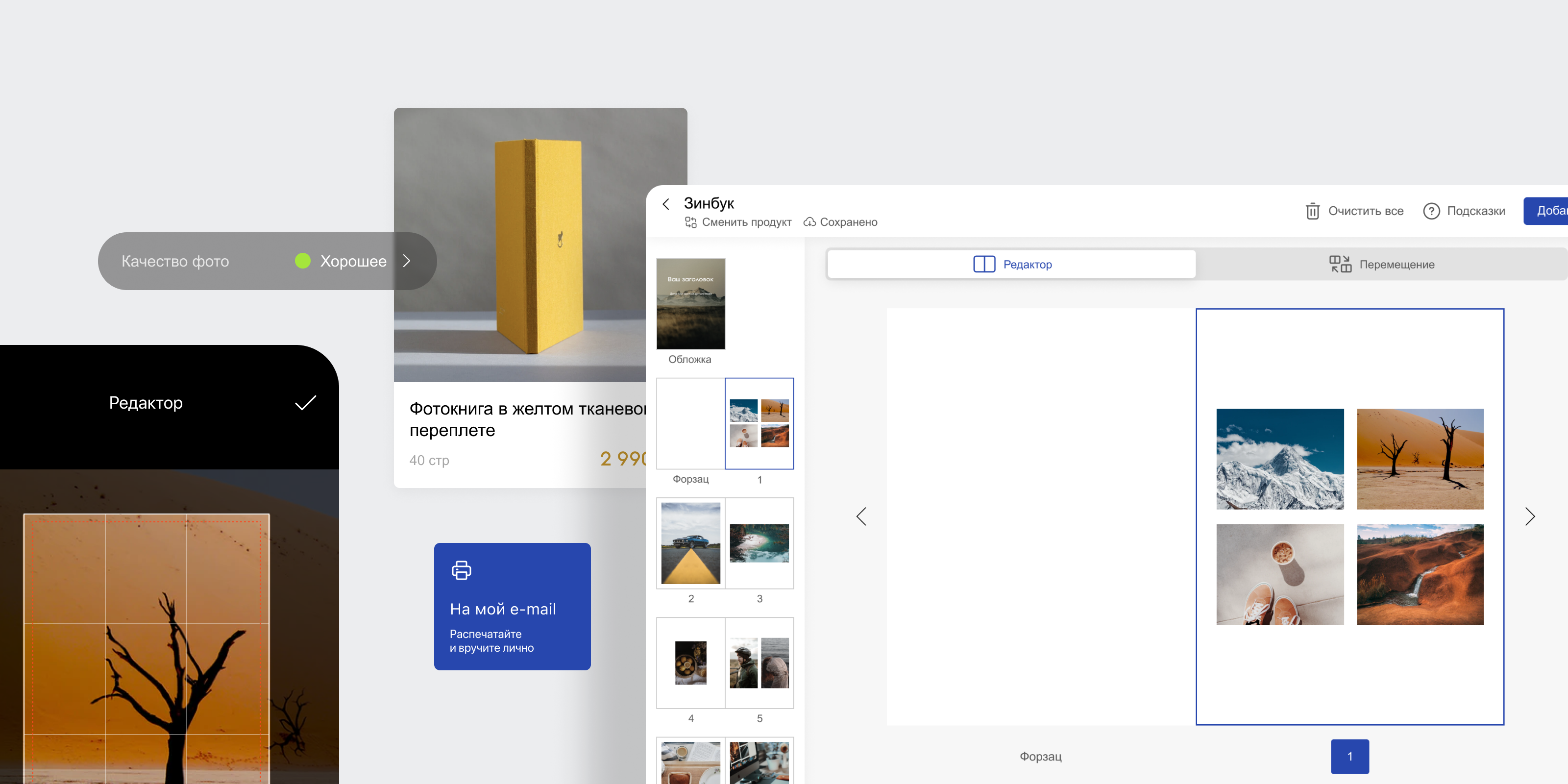Click the Сменить продукт swap icon
The width and height of the screenshot is (1568, 784).
point(690,222)
